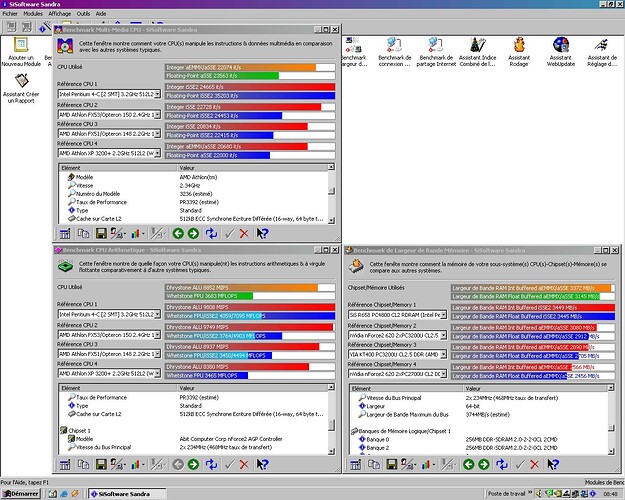Open the Modules menu

pos(34,14)
